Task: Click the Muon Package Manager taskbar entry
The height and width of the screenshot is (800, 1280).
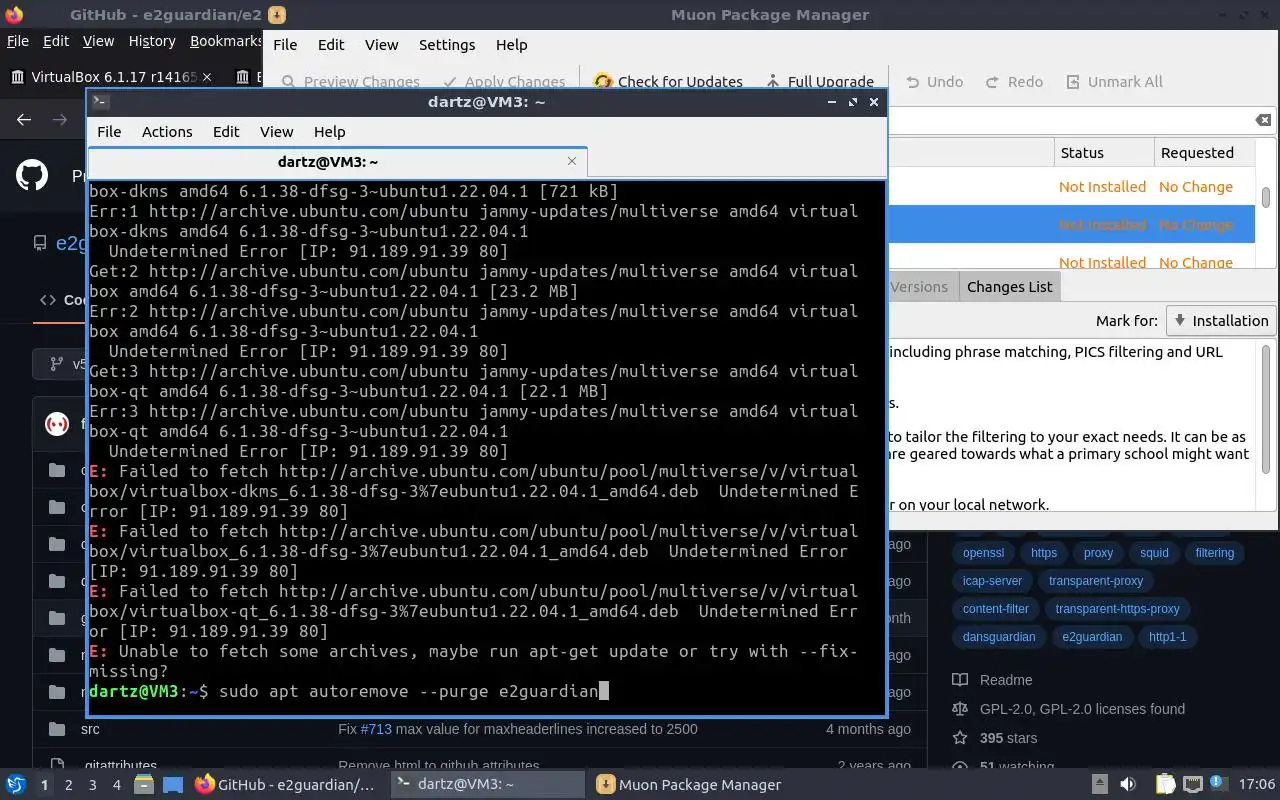Action: click(689, 785)
